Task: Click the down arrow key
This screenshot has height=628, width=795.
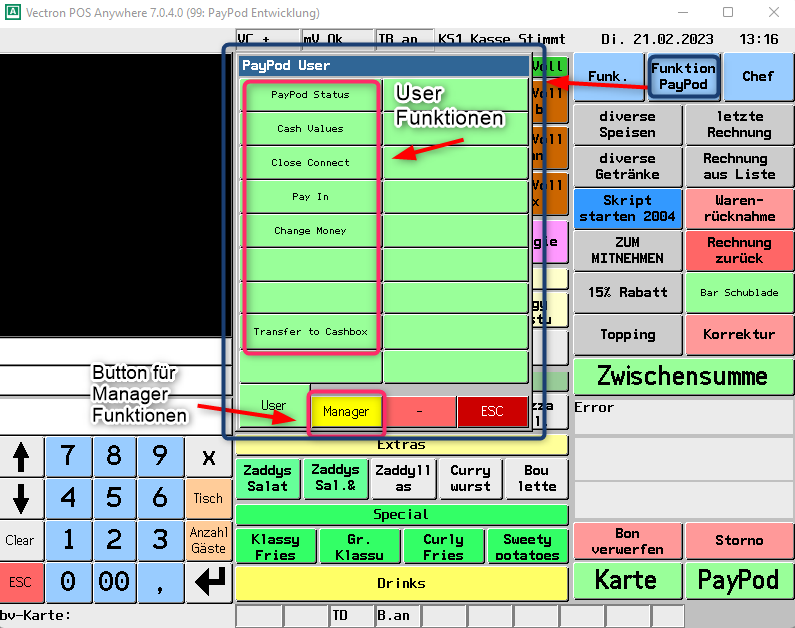Action: tap(21, 499)
